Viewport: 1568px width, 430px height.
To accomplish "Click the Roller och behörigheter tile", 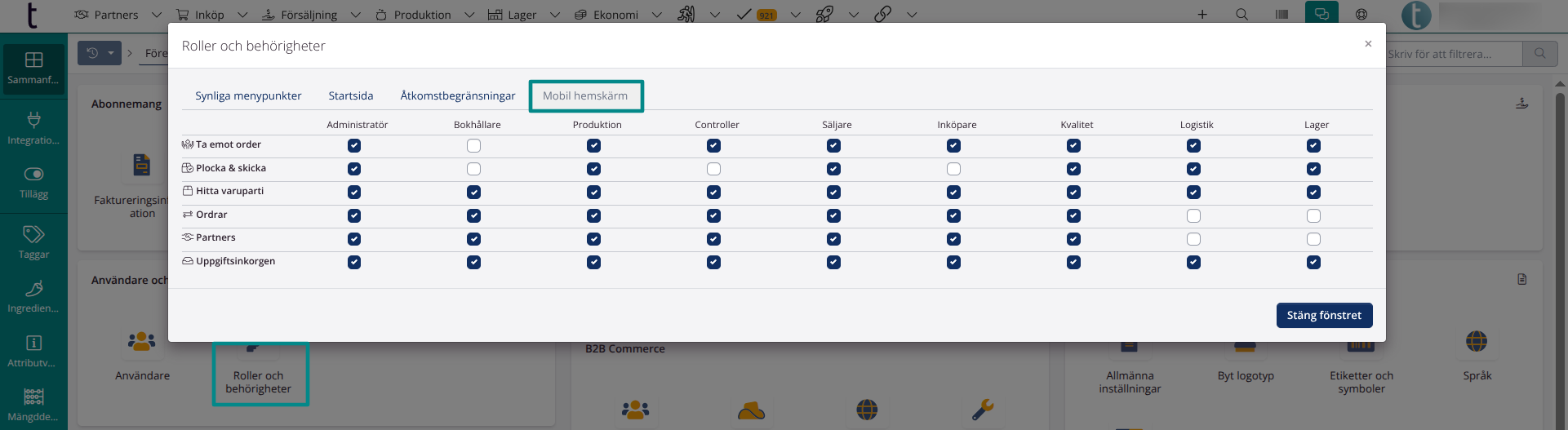I will point(259,375).
